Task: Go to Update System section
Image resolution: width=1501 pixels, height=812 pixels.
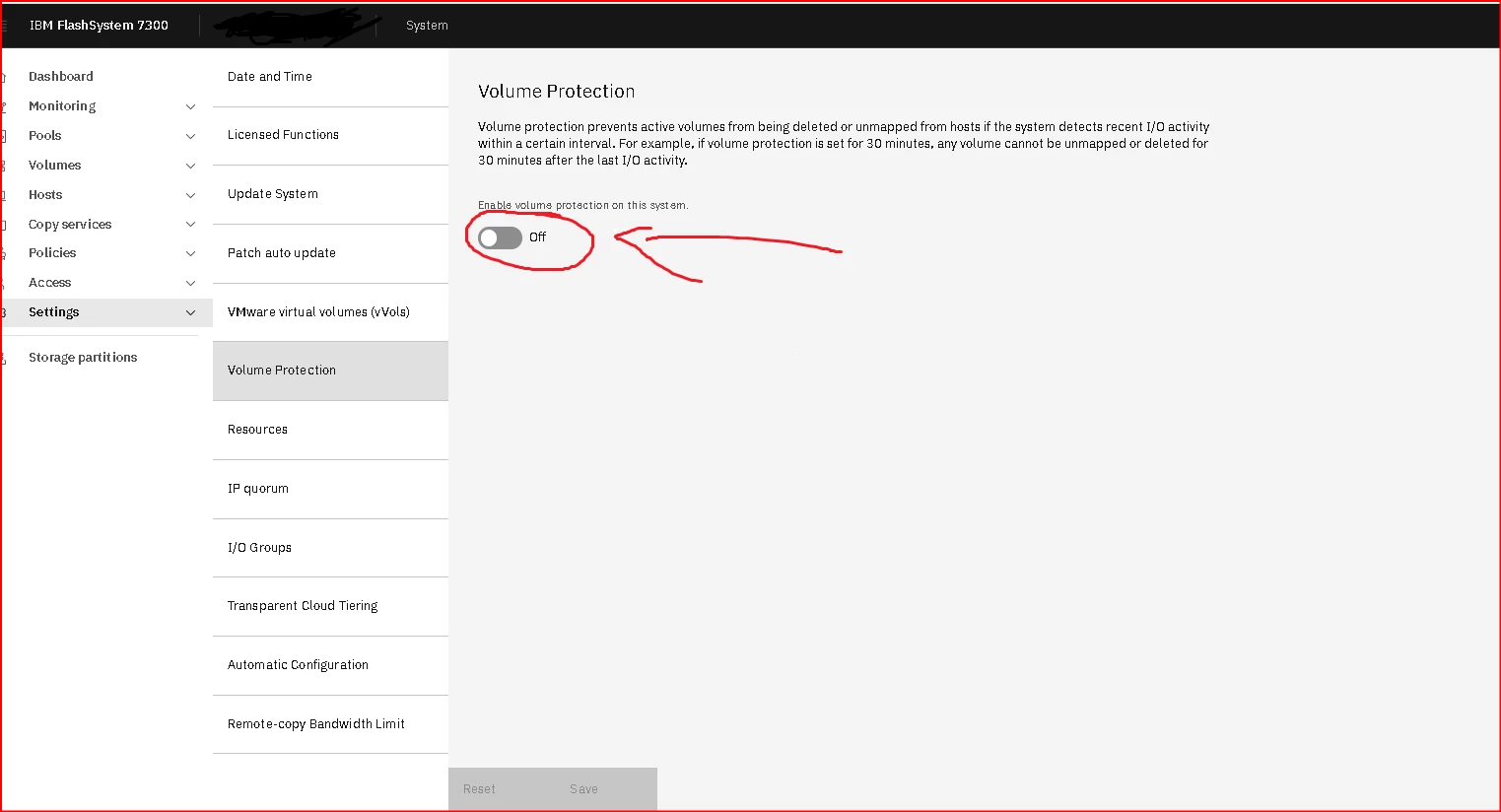Action: 330,194
